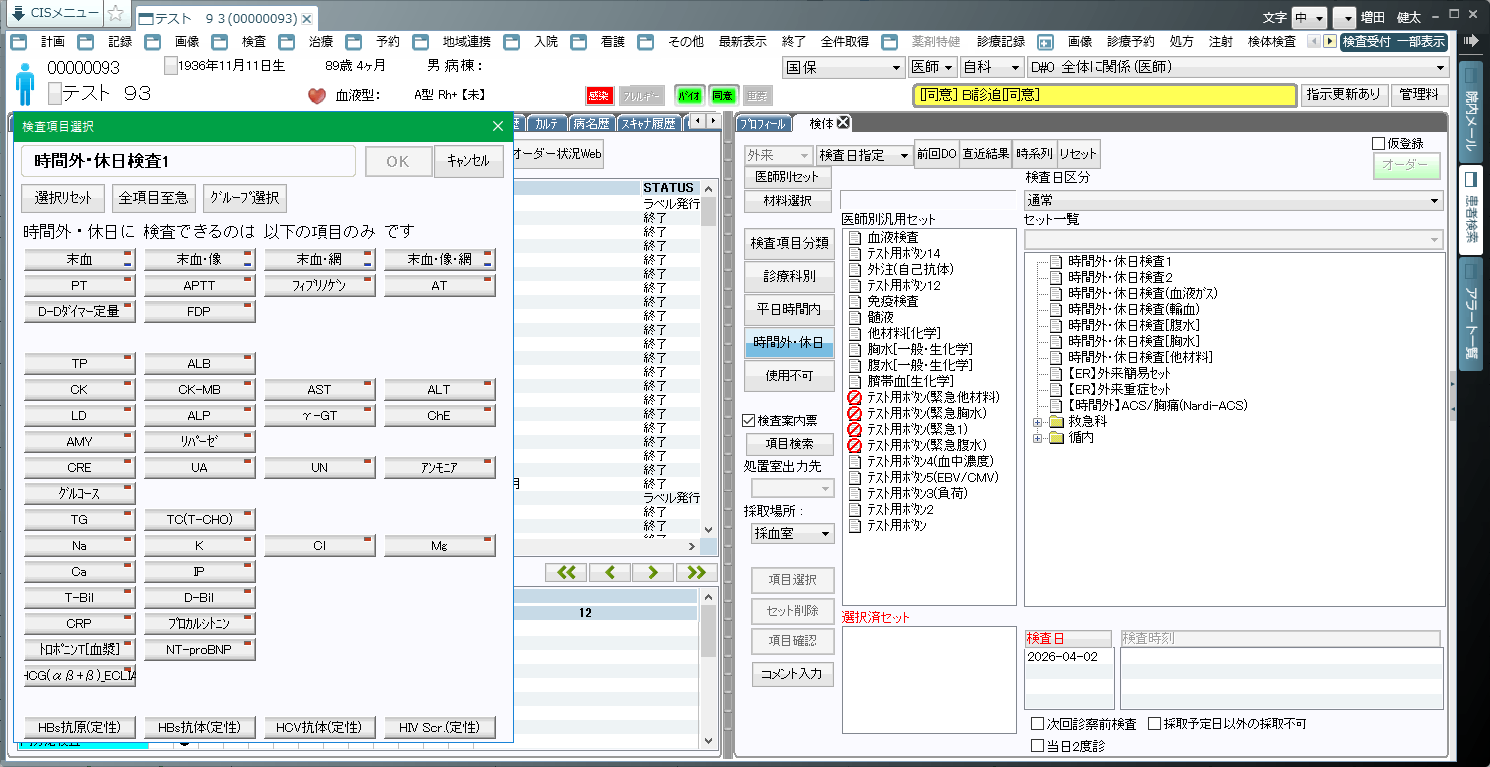
Task: Expand the 救急科 folder in set tree
Action: (x=1038, y=422)
